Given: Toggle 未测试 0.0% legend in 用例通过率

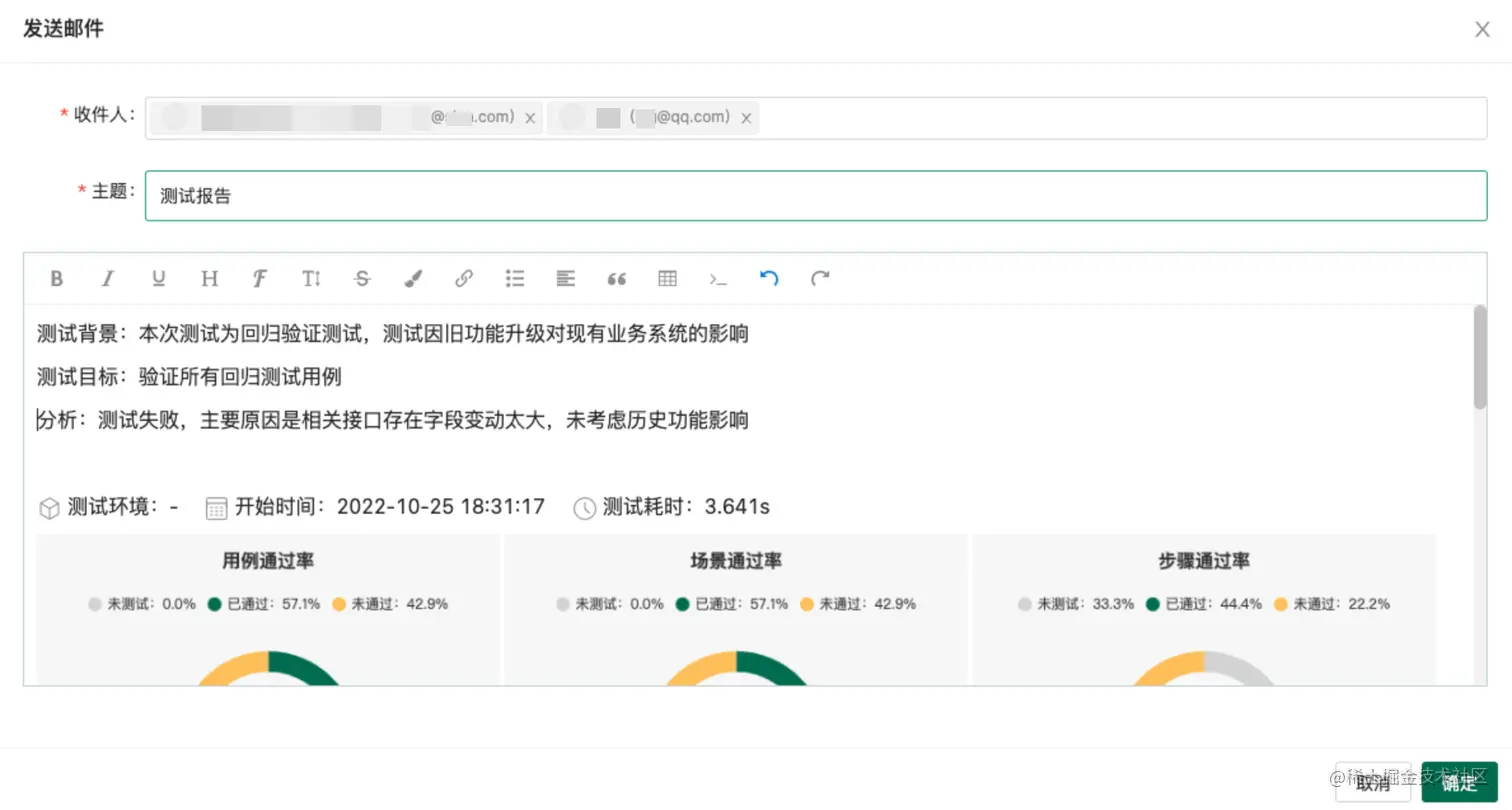Looking at the screenshot, I should (x=142, y=604).
